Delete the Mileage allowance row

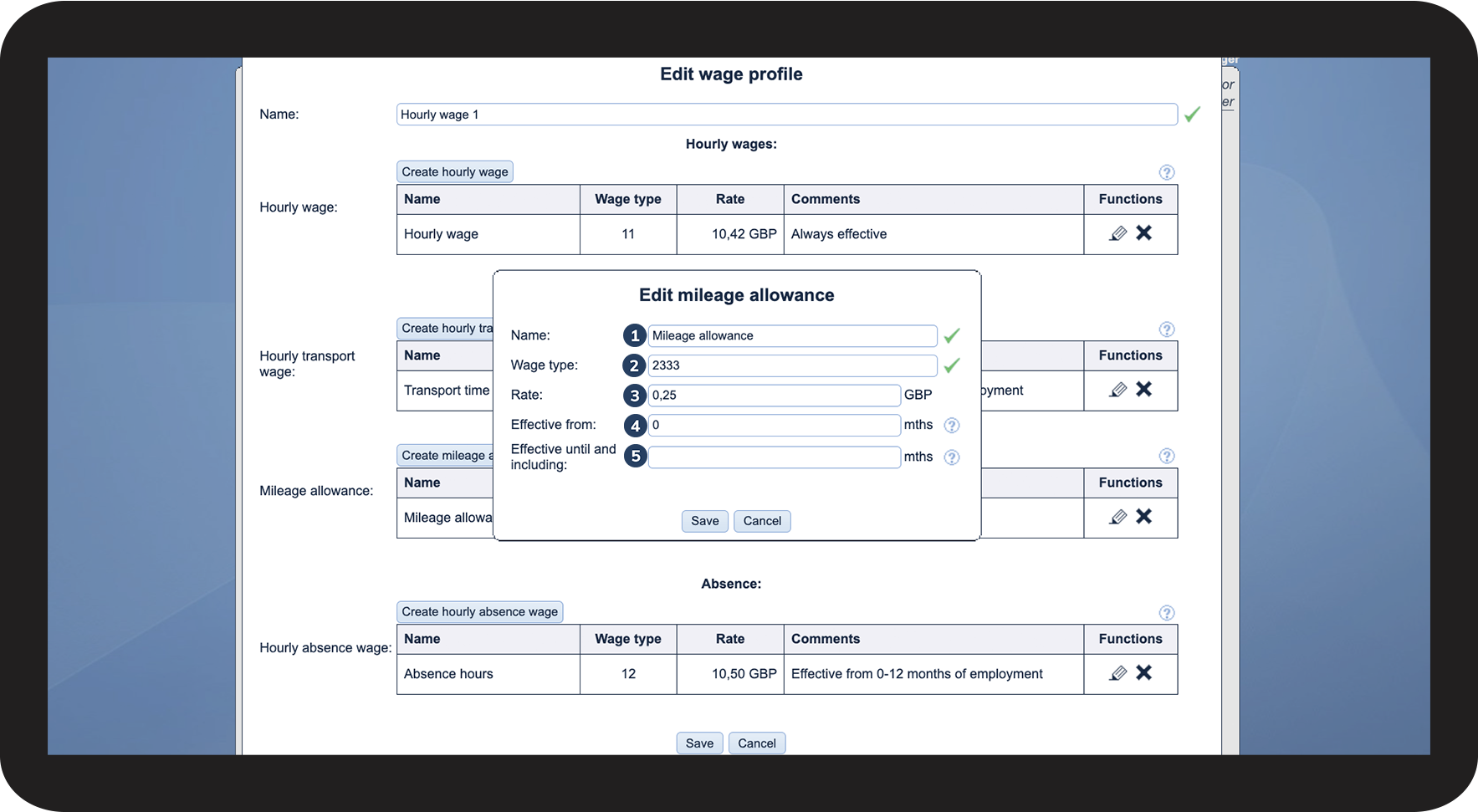(1144, 517)
